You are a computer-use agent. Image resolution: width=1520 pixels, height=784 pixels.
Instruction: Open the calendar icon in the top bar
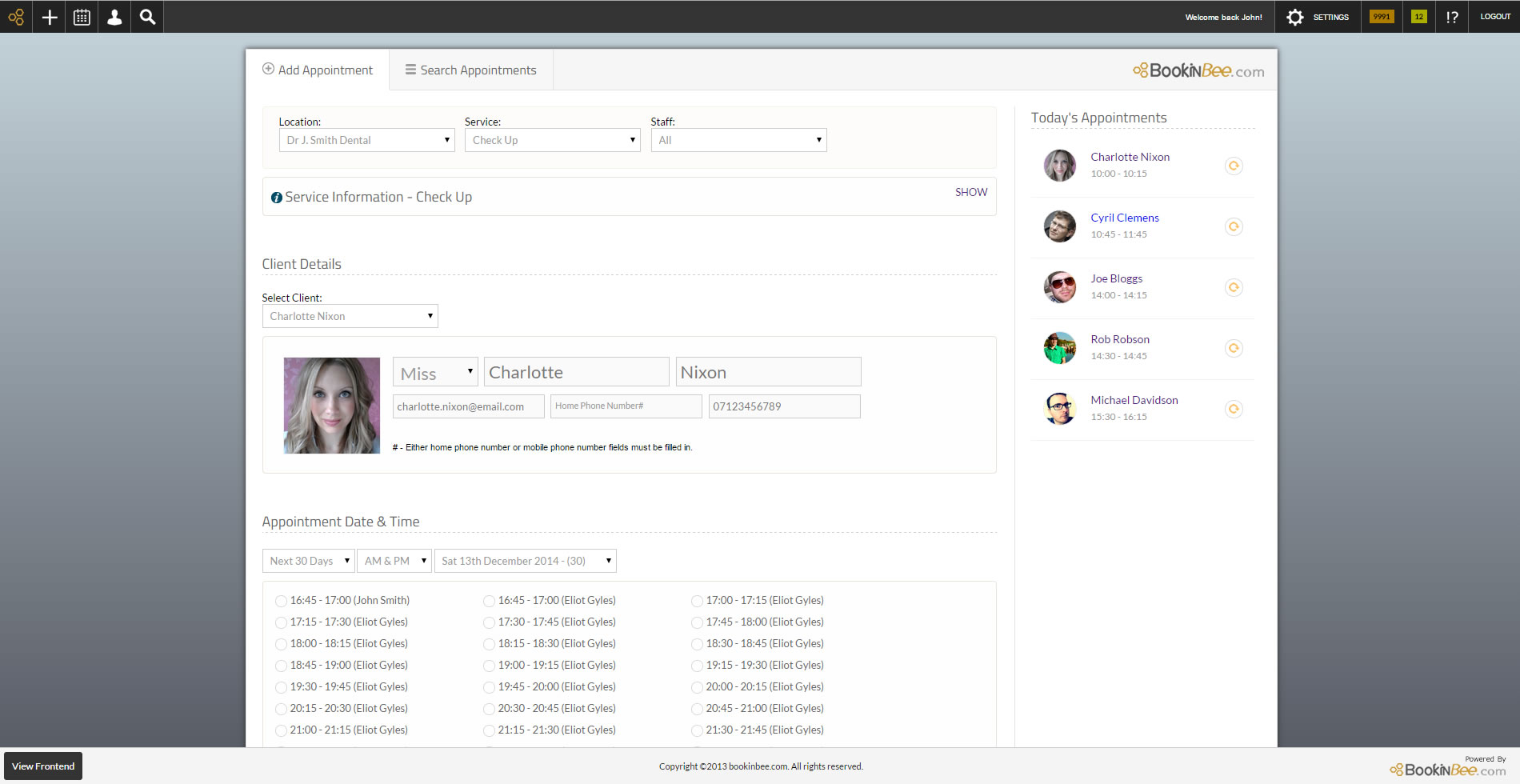coord(82,17)
